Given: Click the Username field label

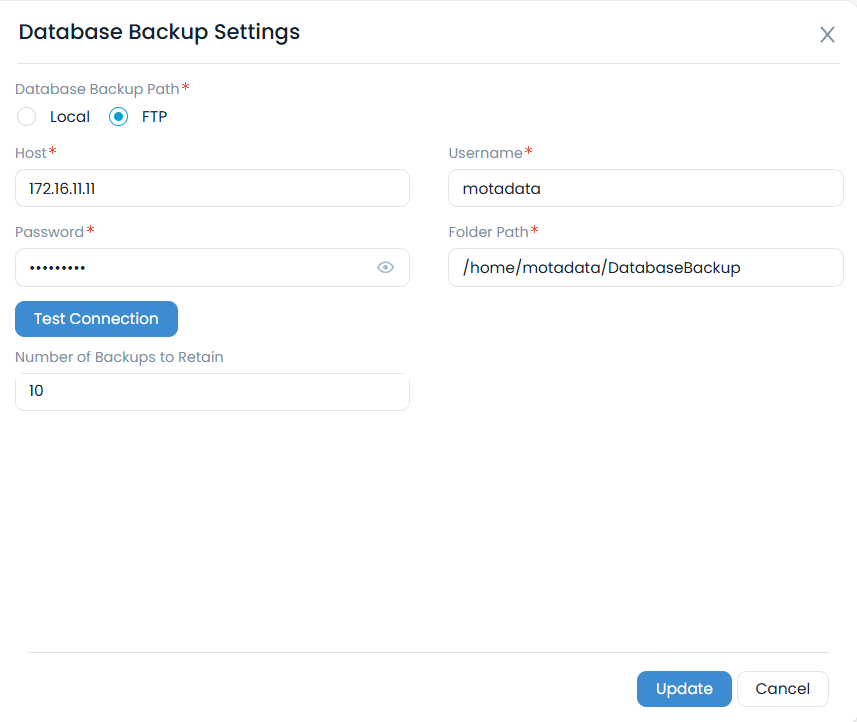Looking at the screenshot, I should (485, 153).
